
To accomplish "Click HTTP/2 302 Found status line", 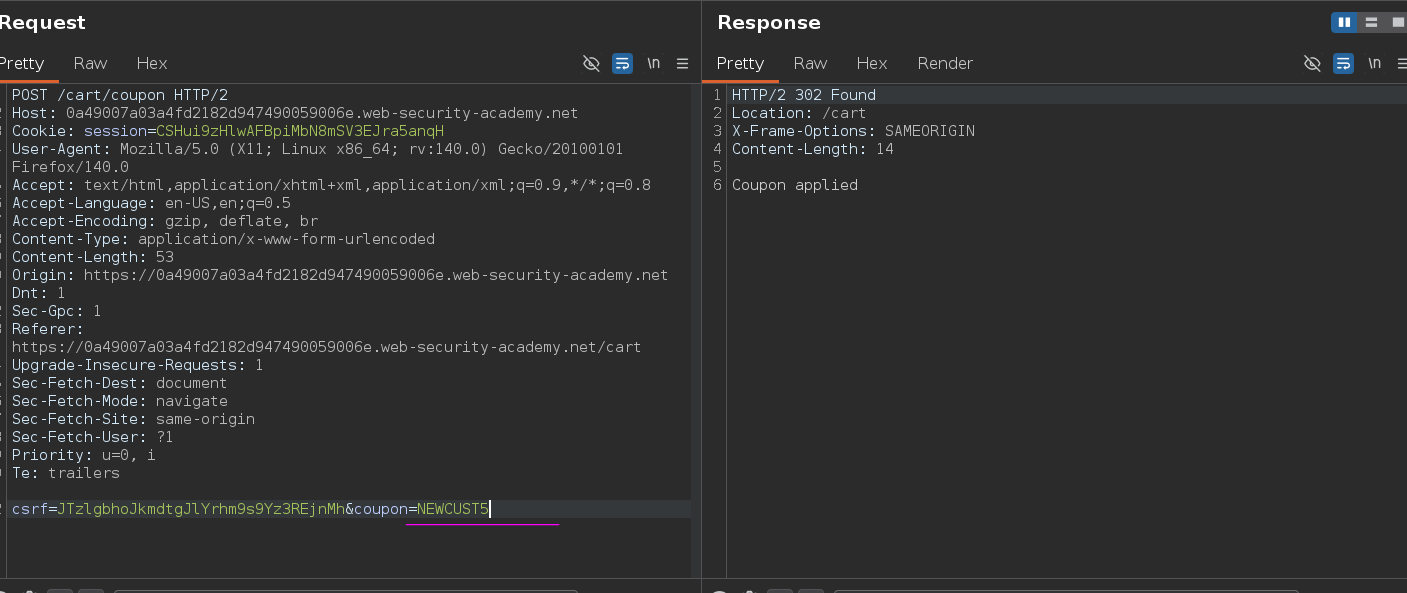I will click(x=804, y=95).
